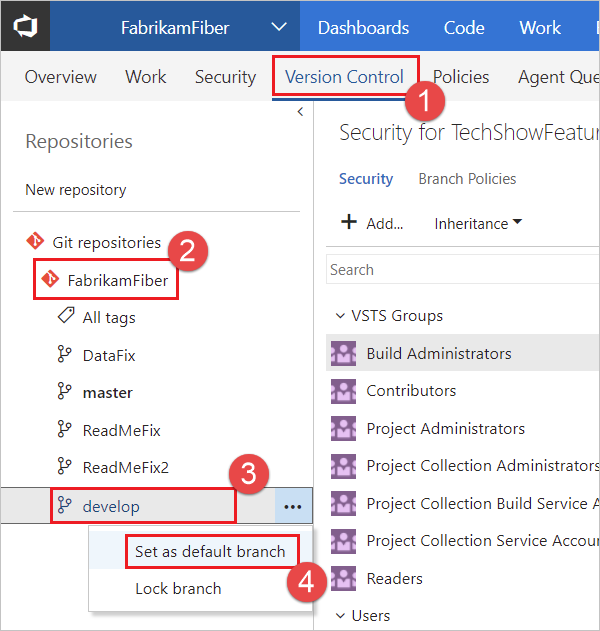Screen dimensions: 600x631
Task: Switch to the Version Control tab
Action: 344,77
